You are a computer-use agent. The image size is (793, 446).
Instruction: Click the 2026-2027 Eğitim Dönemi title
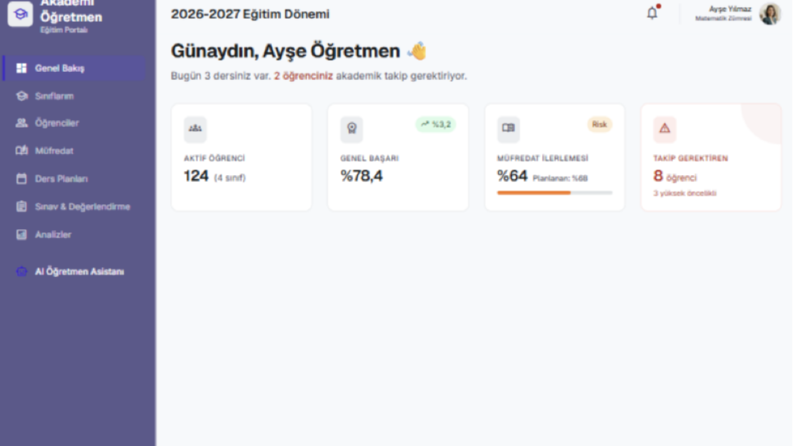[250, 14]
